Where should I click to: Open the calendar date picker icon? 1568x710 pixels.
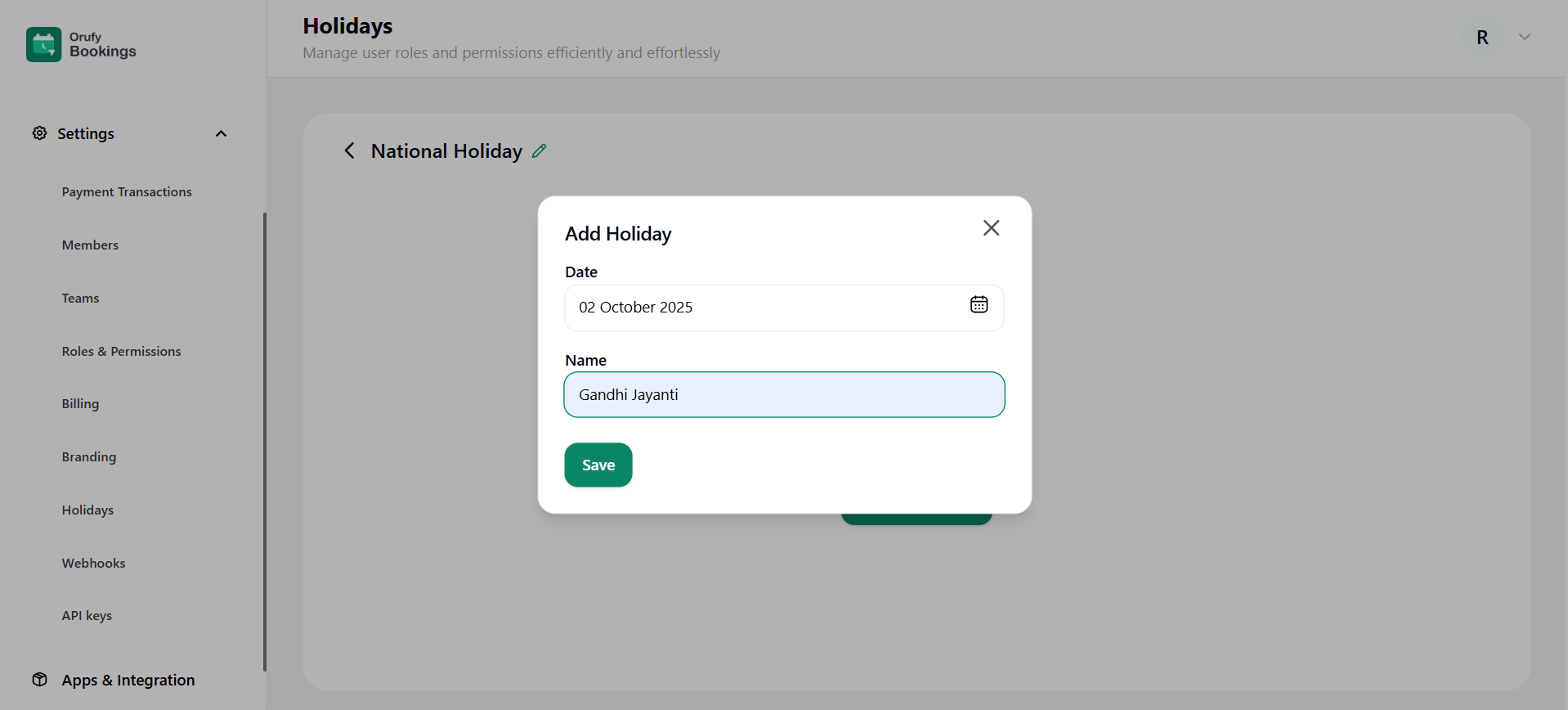979,305
